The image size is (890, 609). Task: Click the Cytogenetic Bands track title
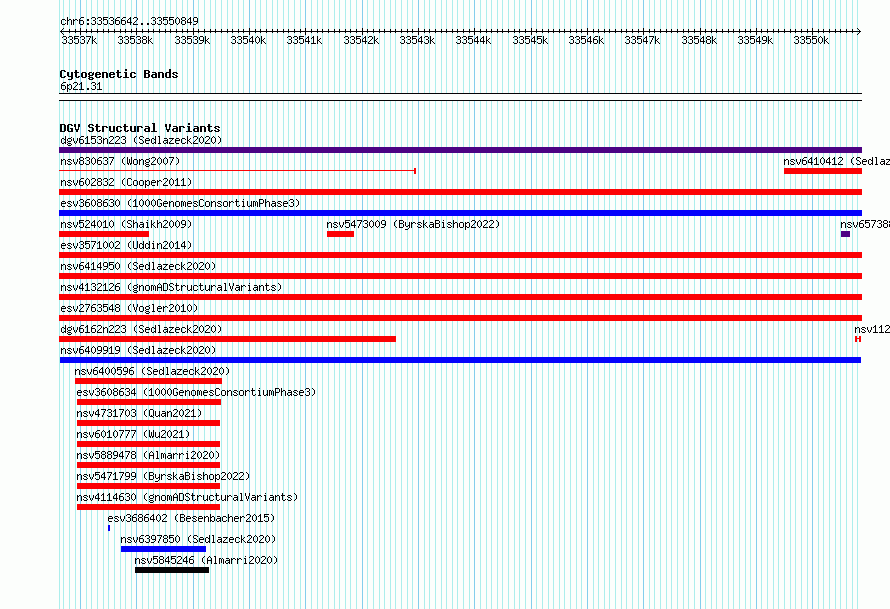point(119,74)
